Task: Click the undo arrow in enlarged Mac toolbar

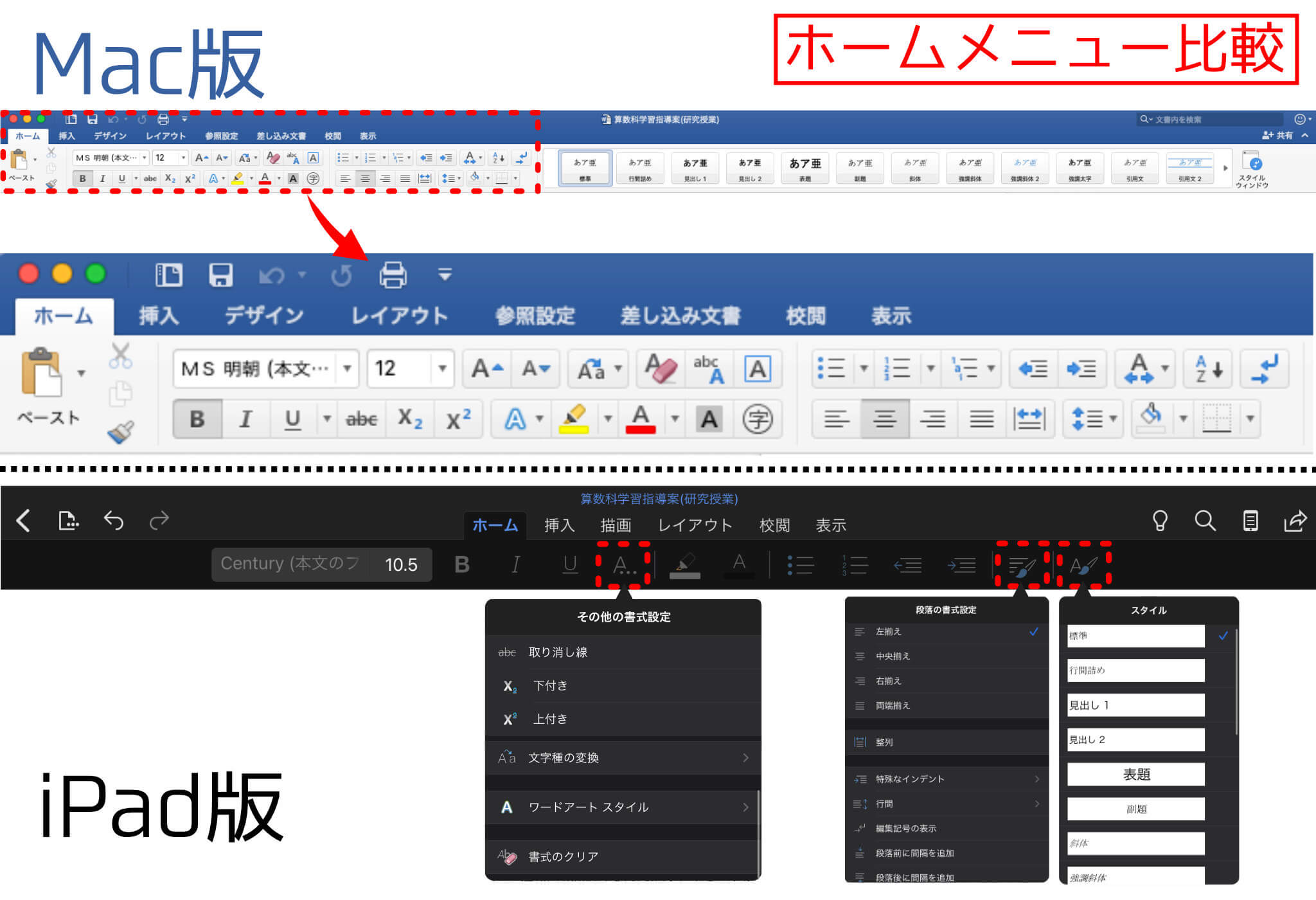Action: (x=272, y=276)
